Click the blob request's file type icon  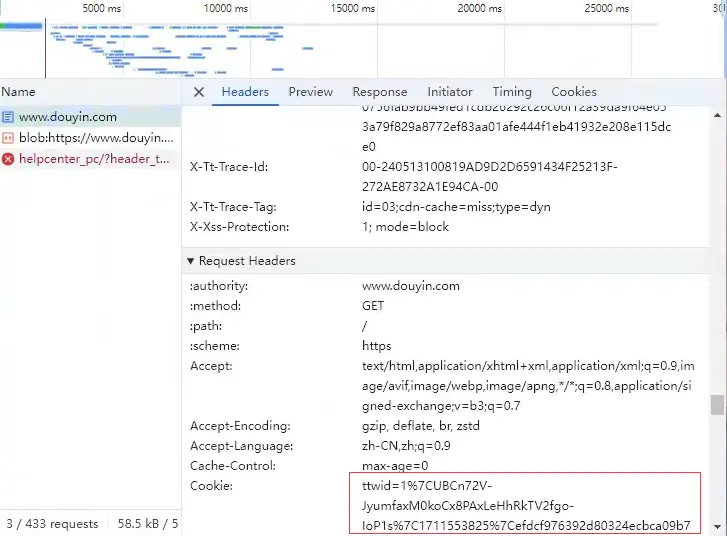tap(8, 138)
